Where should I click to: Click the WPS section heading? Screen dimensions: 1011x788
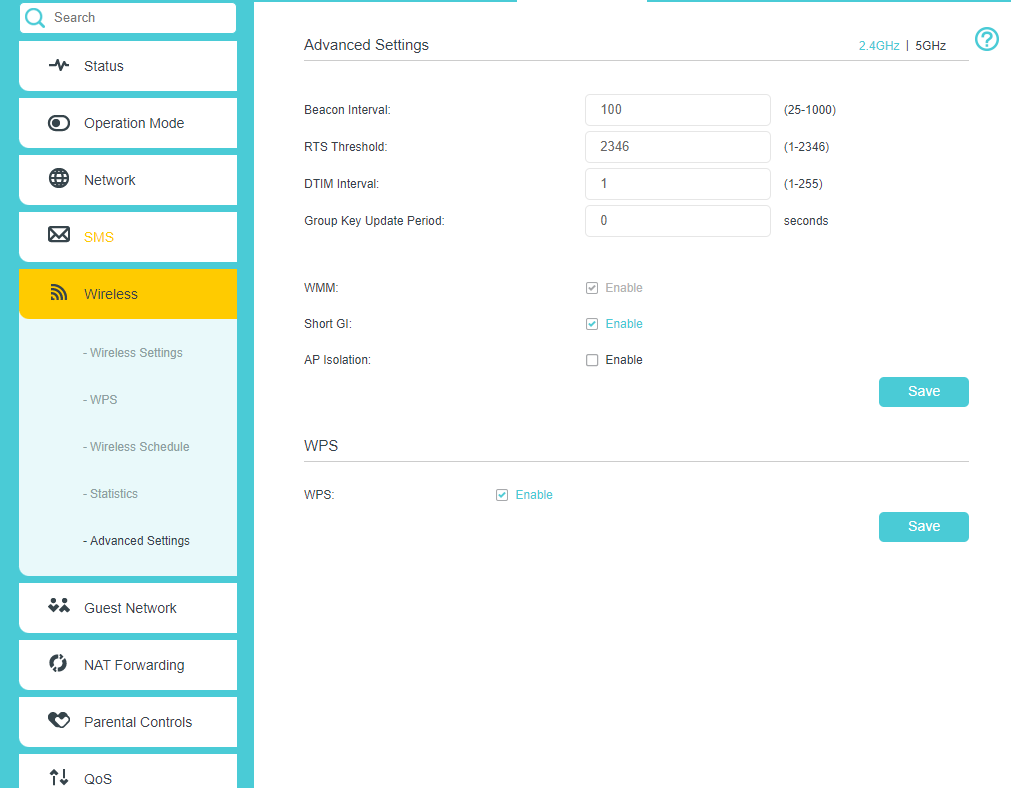(x=321, y=446)
